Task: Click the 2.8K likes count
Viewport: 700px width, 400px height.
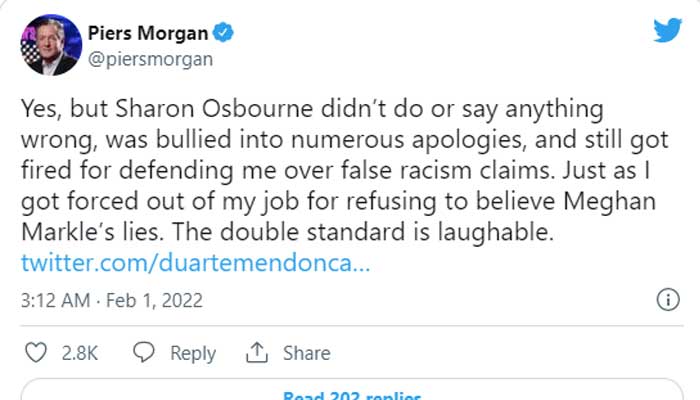Action: (x=81, y=353)
